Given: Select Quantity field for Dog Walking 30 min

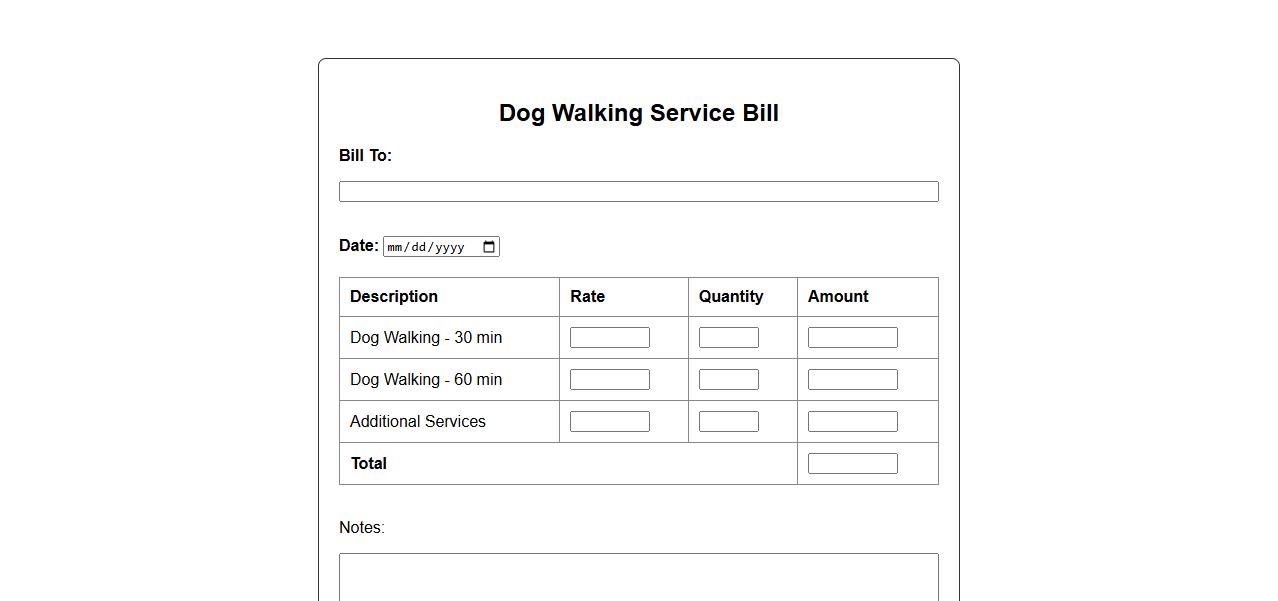Looking at the screenshot, I should click(x=728, y=338).
